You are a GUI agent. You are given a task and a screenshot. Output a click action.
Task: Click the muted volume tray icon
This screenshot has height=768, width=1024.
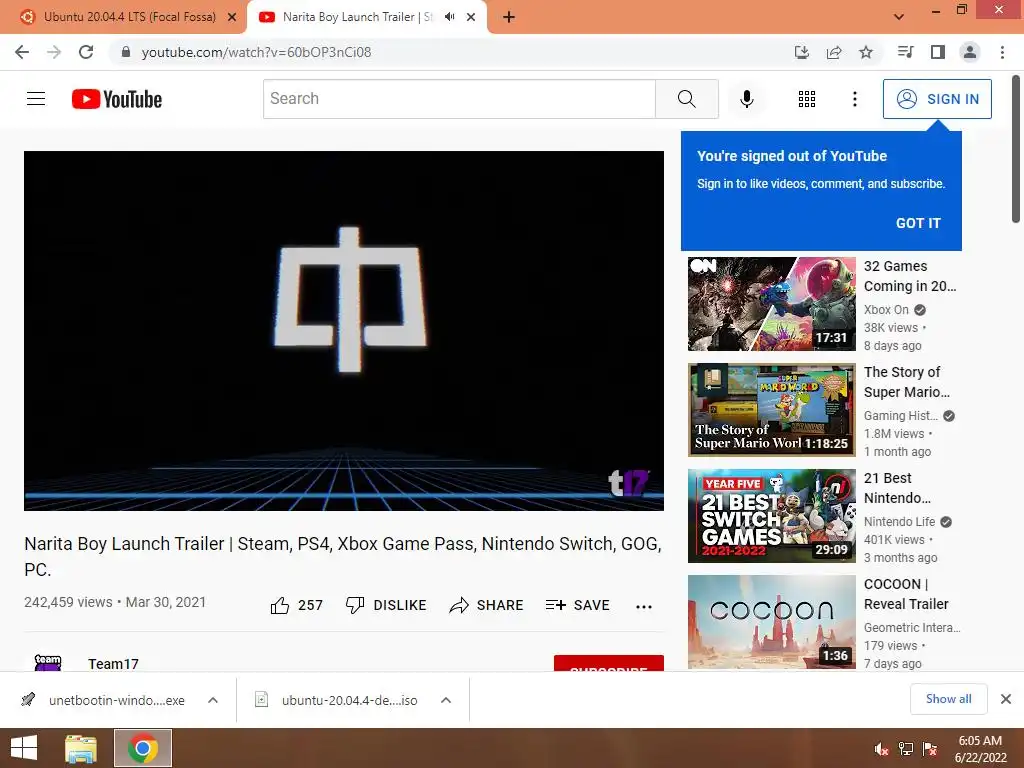[881, 749]
